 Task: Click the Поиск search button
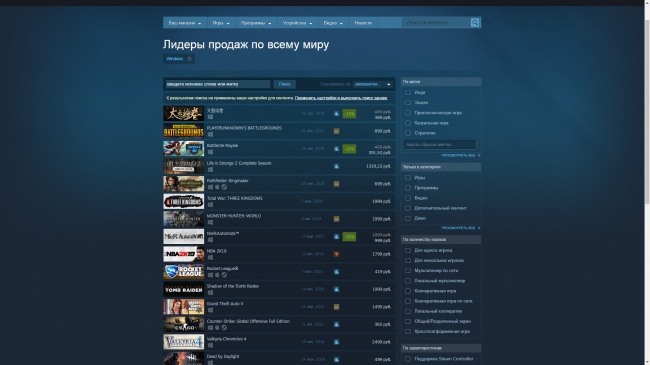click(x=284, y=84)
